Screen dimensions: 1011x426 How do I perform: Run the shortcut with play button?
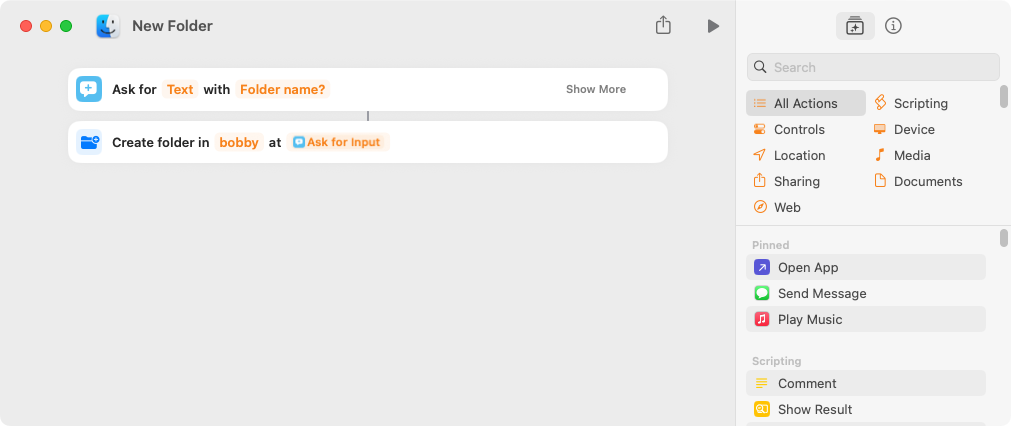click(713, 26)
